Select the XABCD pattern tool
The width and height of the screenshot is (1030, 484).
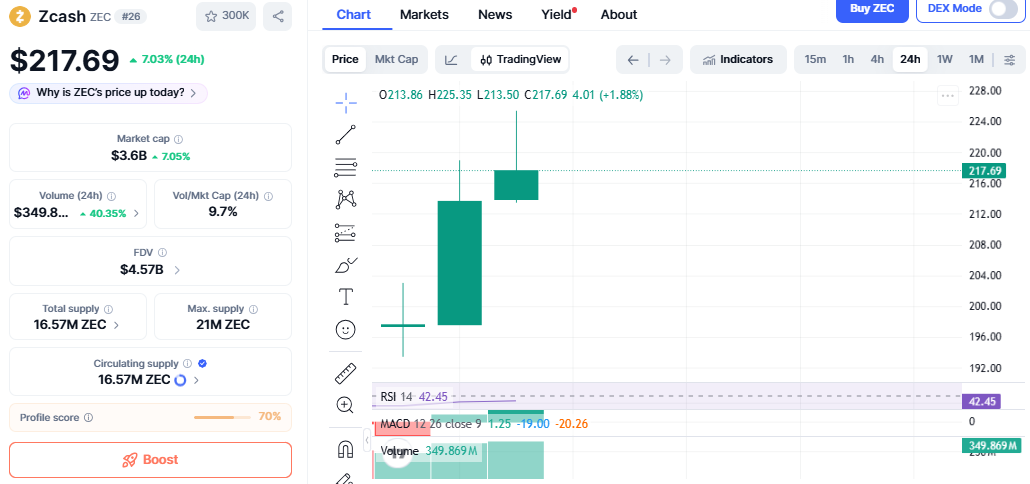[346, 200]
